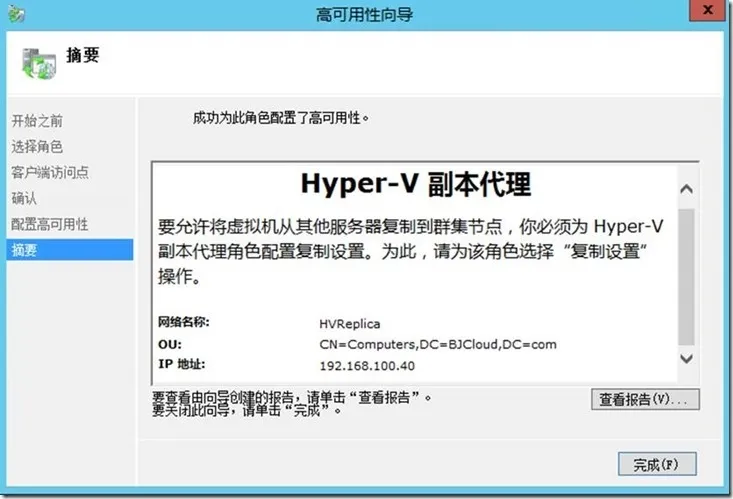Click the 查看报告(V)... button
Viewport: 733px width, 499px height.
[x=645, y=399]
